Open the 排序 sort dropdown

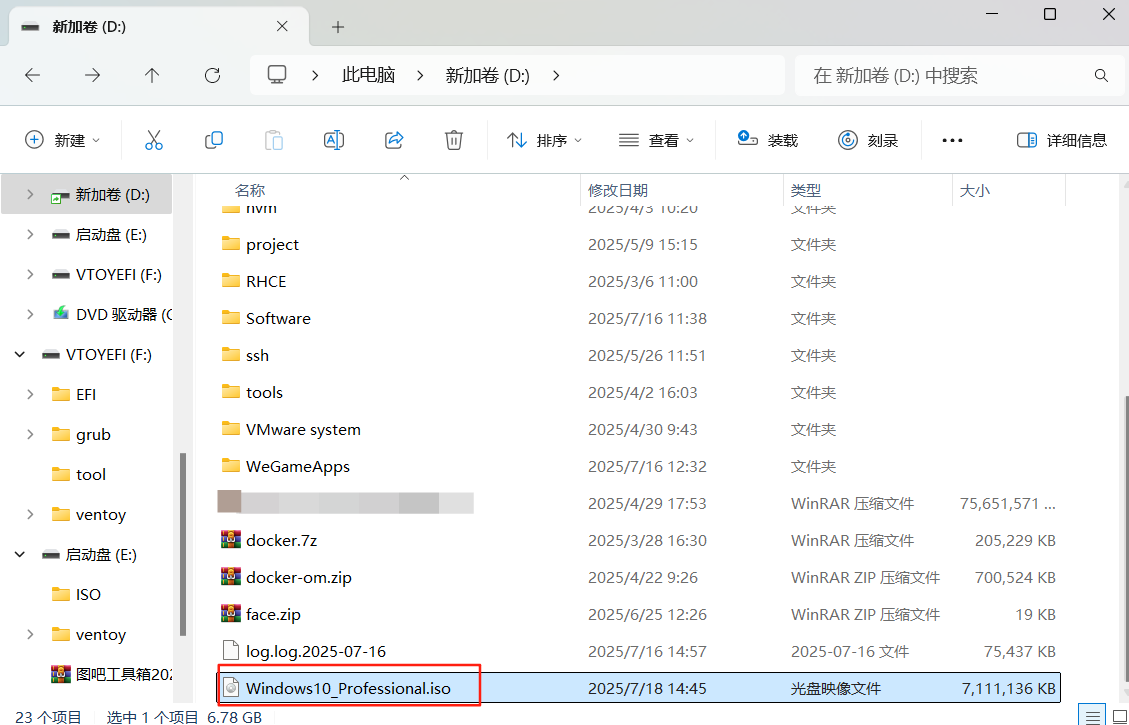click(x=544, y=140)
